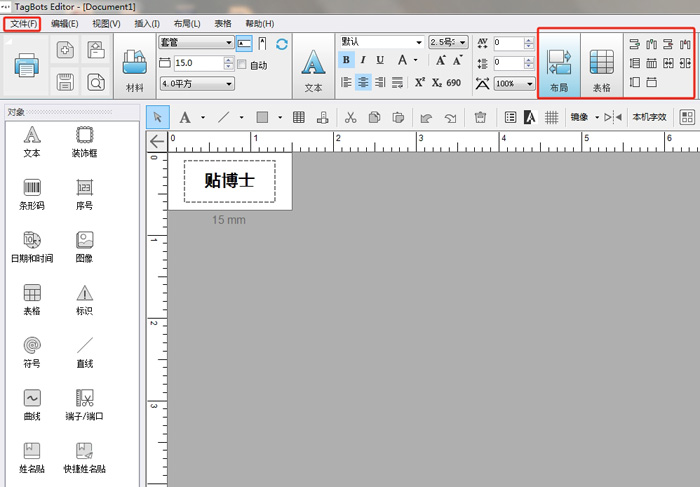Image resolution: width=700 pixels, height=487 pixels.
Task: Click the scissors cut icon
Action: 350,117
